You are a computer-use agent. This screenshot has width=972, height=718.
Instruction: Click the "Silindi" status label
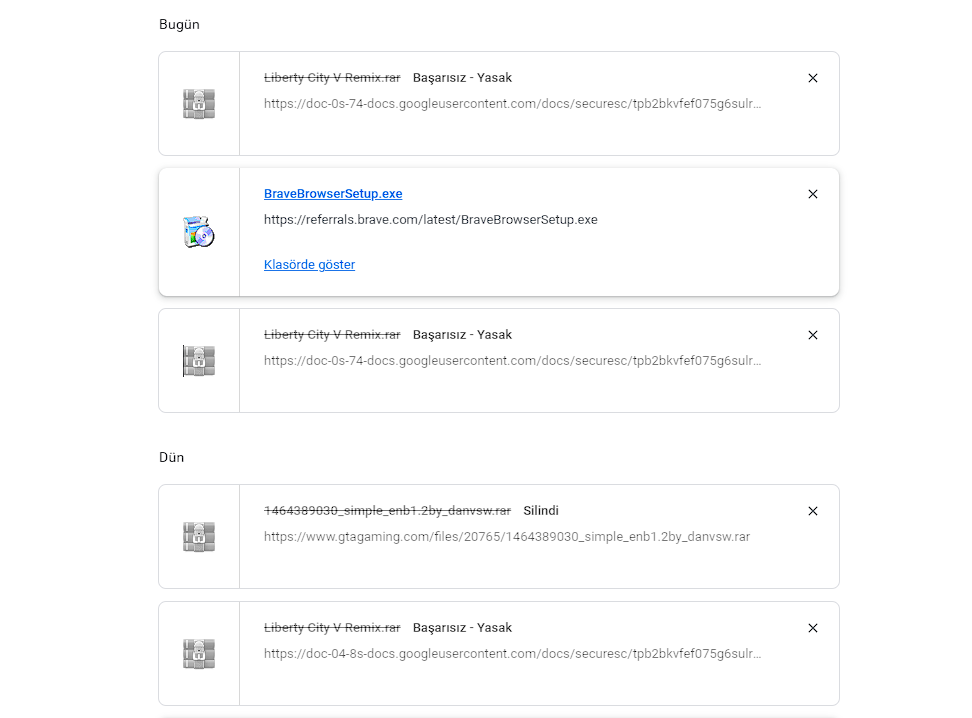click(x=541, y=511)
